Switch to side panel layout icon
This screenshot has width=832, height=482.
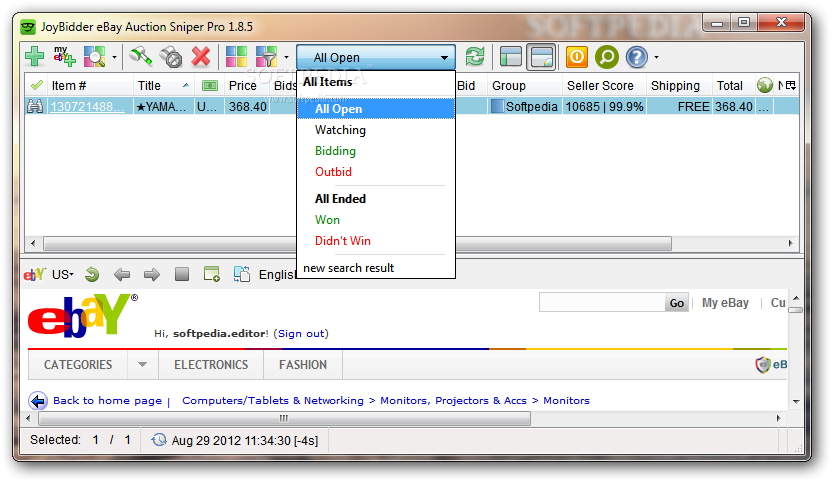[510, 57]
